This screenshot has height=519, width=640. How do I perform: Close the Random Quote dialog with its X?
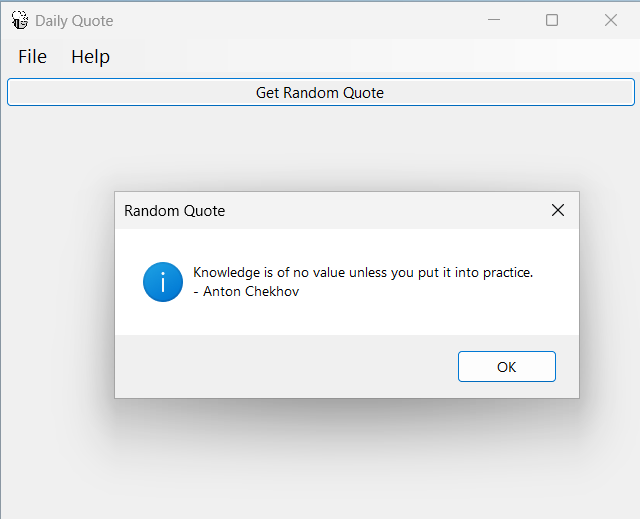point(558,211)
